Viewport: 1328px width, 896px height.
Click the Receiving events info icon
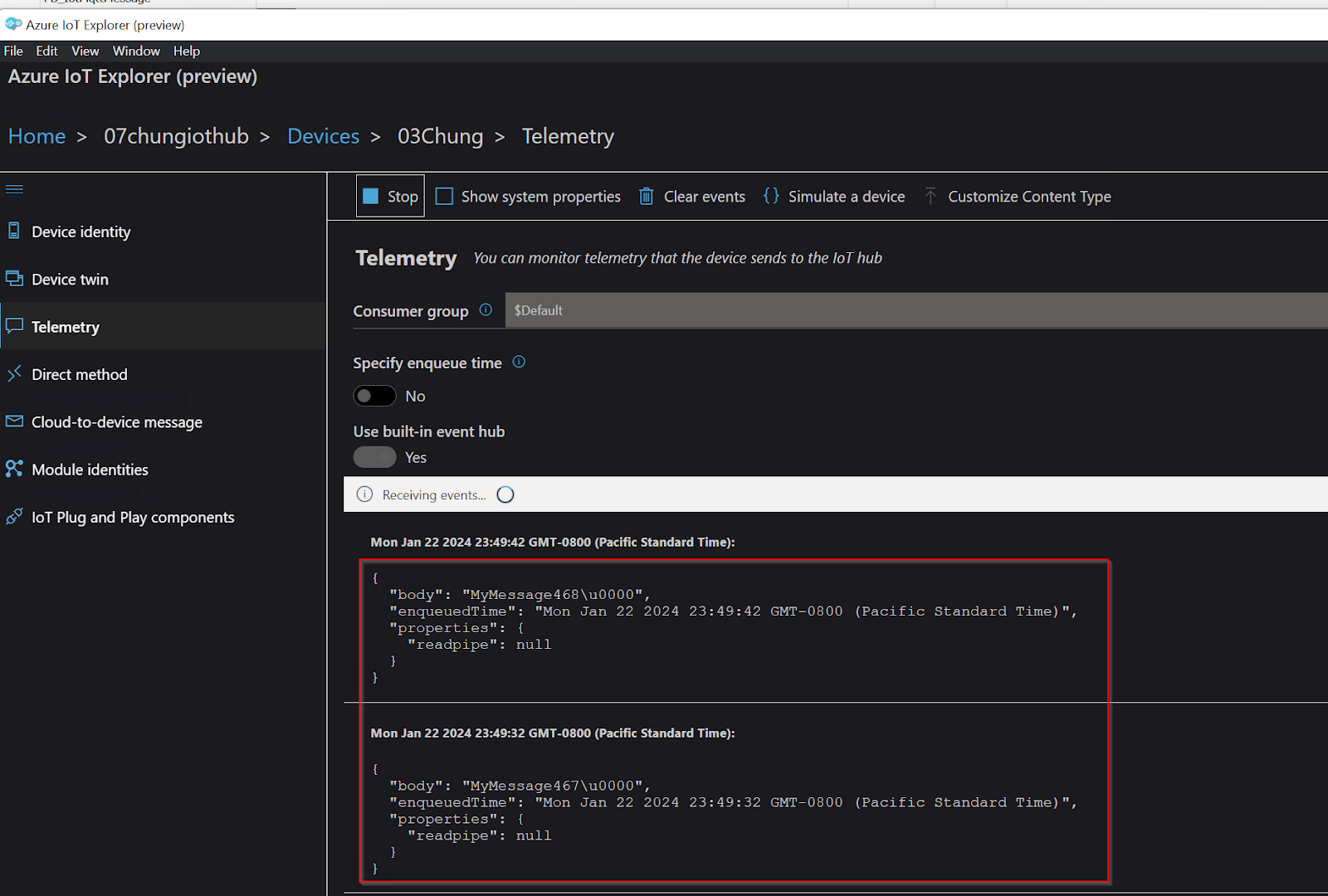(364, 494)
